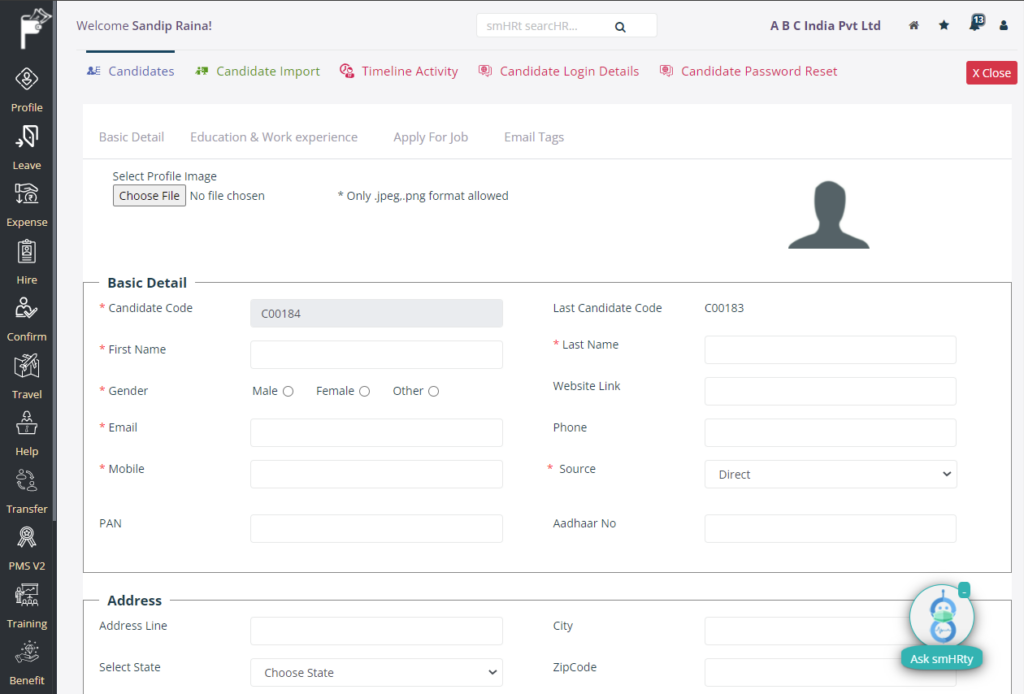Switch to Education & Work experience tab

(x=273, y=137)
